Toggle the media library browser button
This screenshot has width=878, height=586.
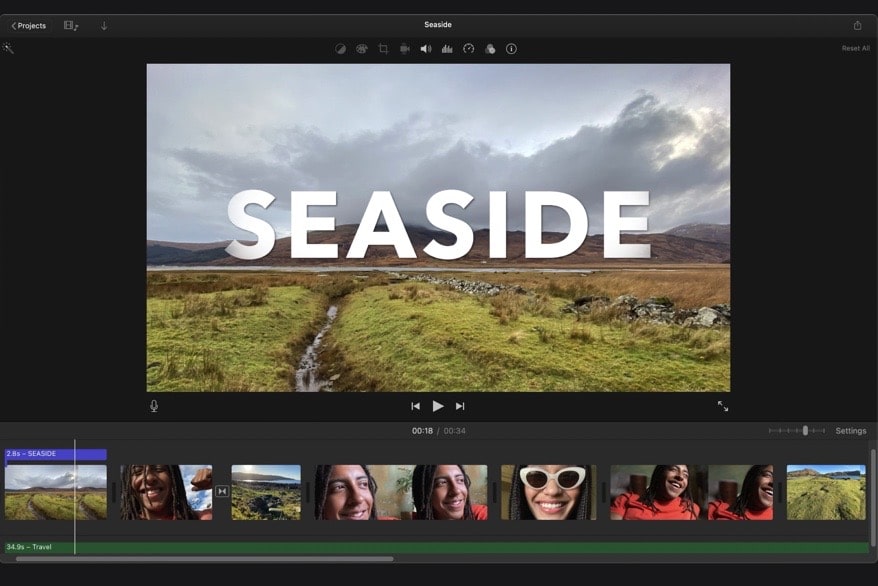71,25
